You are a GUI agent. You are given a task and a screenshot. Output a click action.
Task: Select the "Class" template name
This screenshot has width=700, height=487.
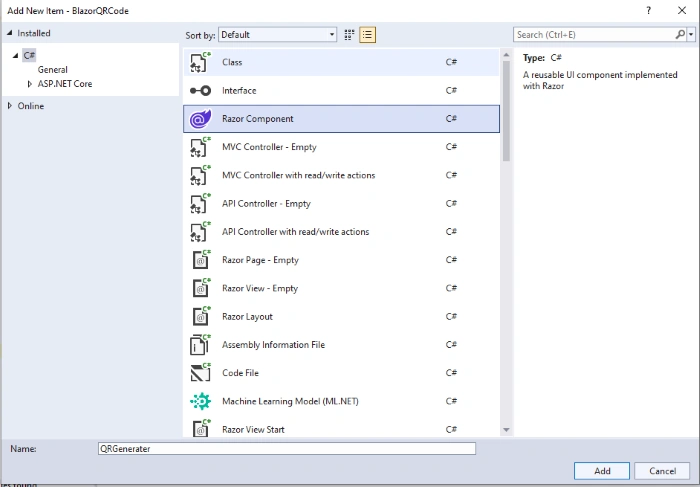pyautogui.click(x=232, y=62)
